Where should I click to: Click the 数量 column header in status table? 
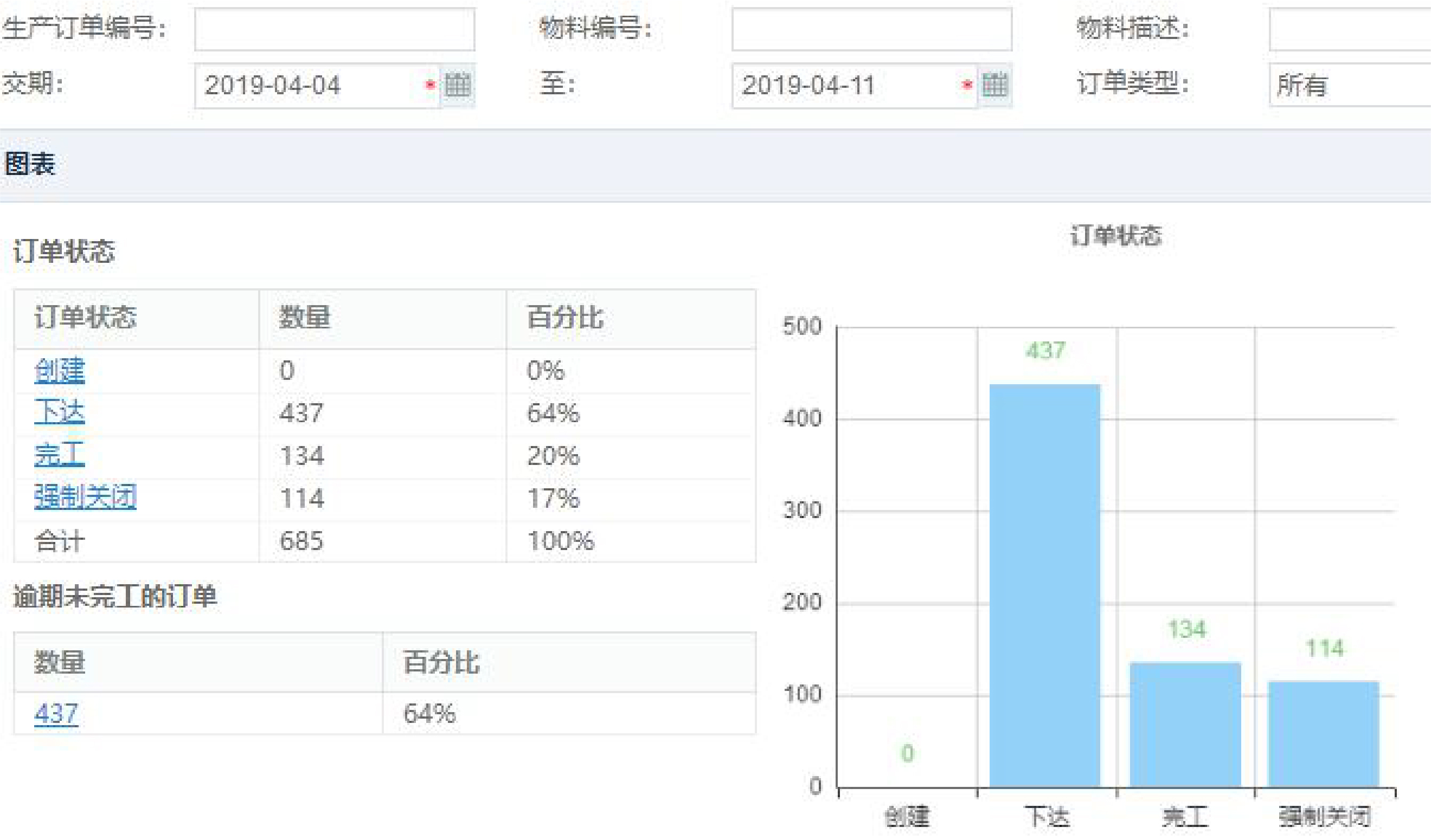[305, 317]
